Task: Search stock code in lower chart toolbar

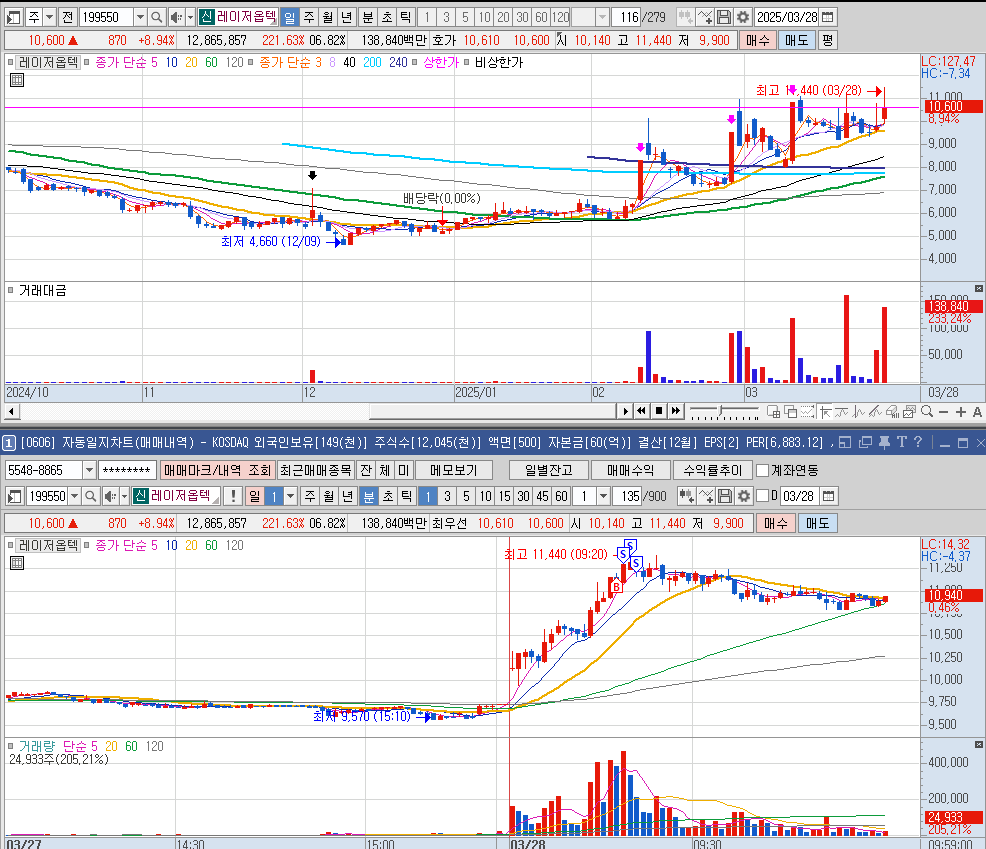Action: coord(91,496)
